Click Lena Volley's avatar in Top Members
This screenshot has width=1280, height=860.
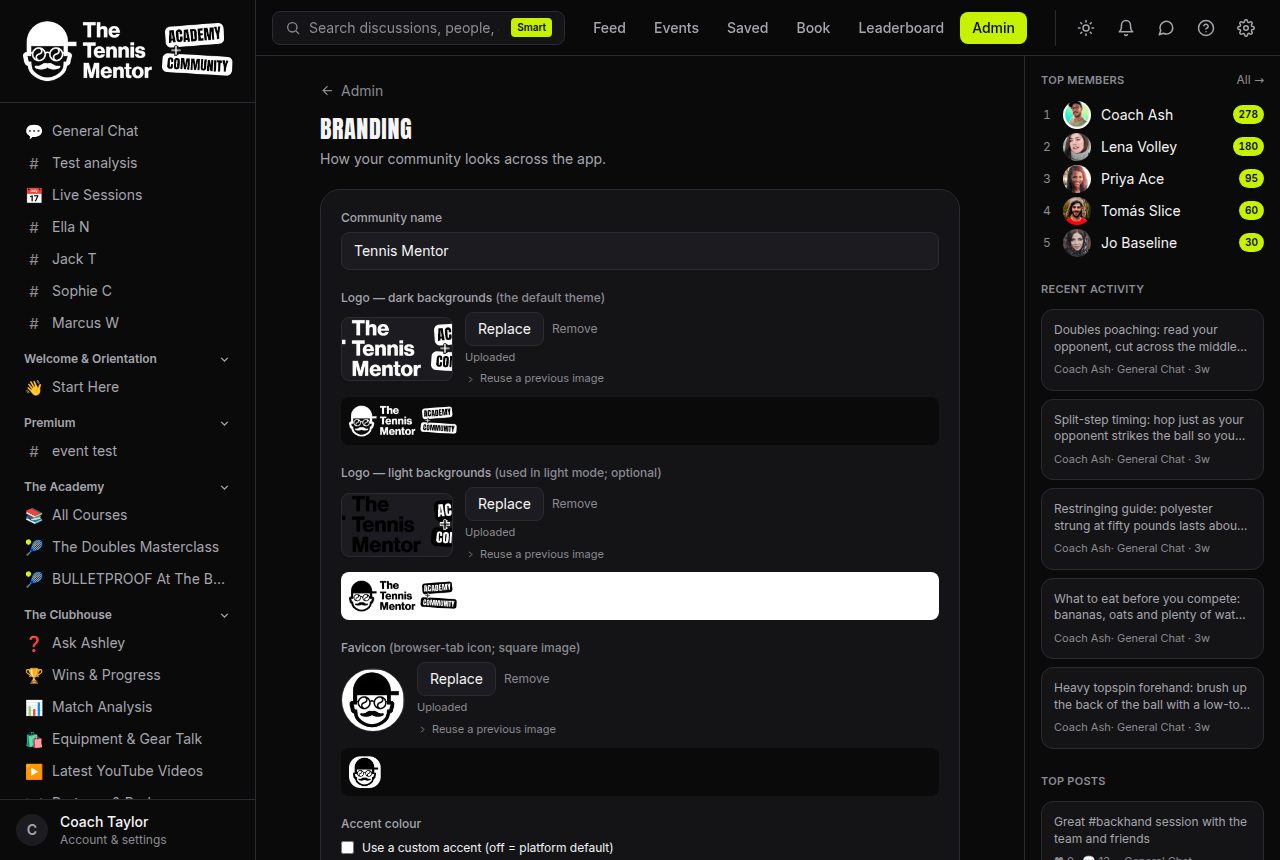[x=1077, y=147]
